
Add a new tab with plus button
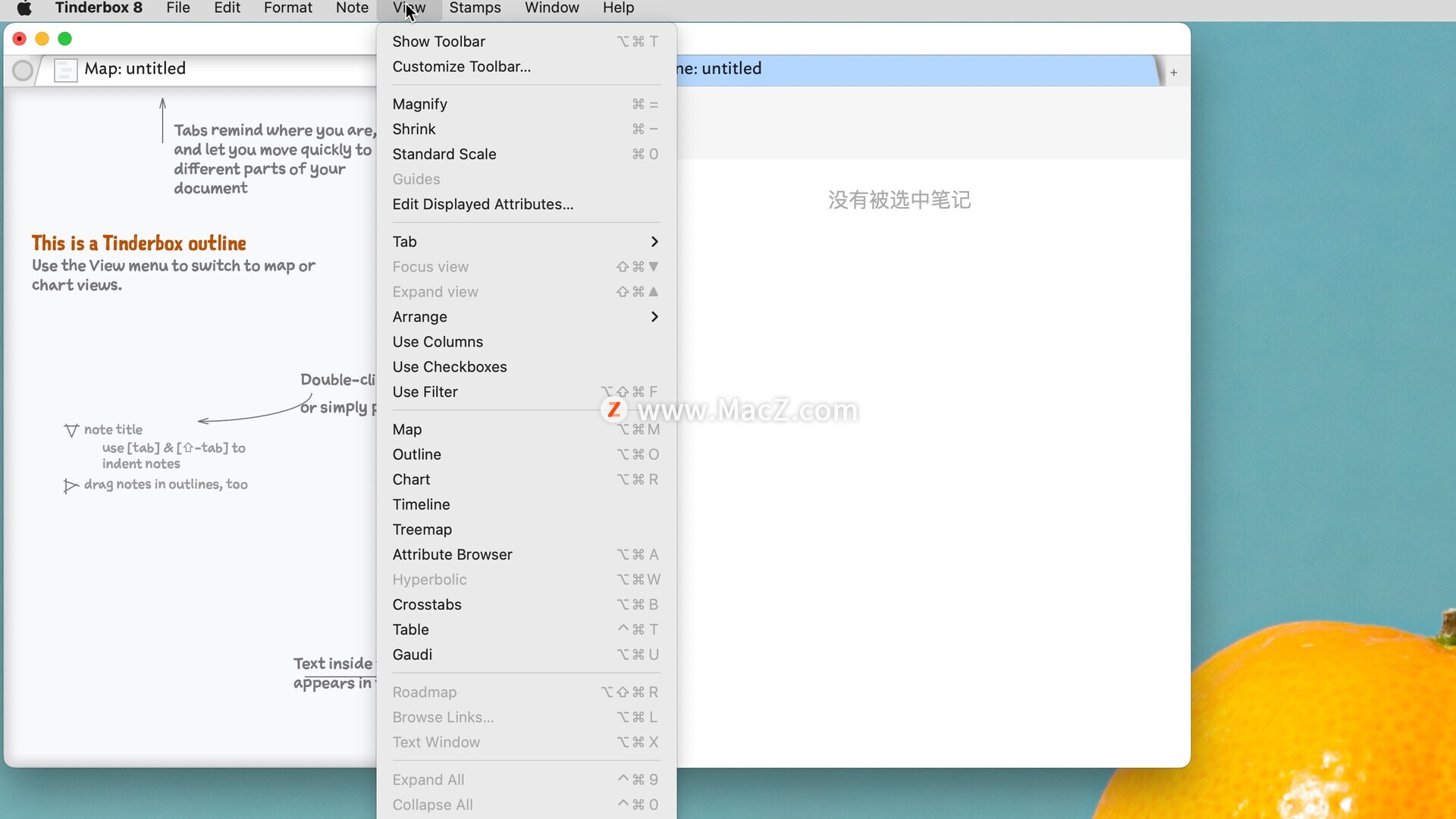[x=1174, y=73]
